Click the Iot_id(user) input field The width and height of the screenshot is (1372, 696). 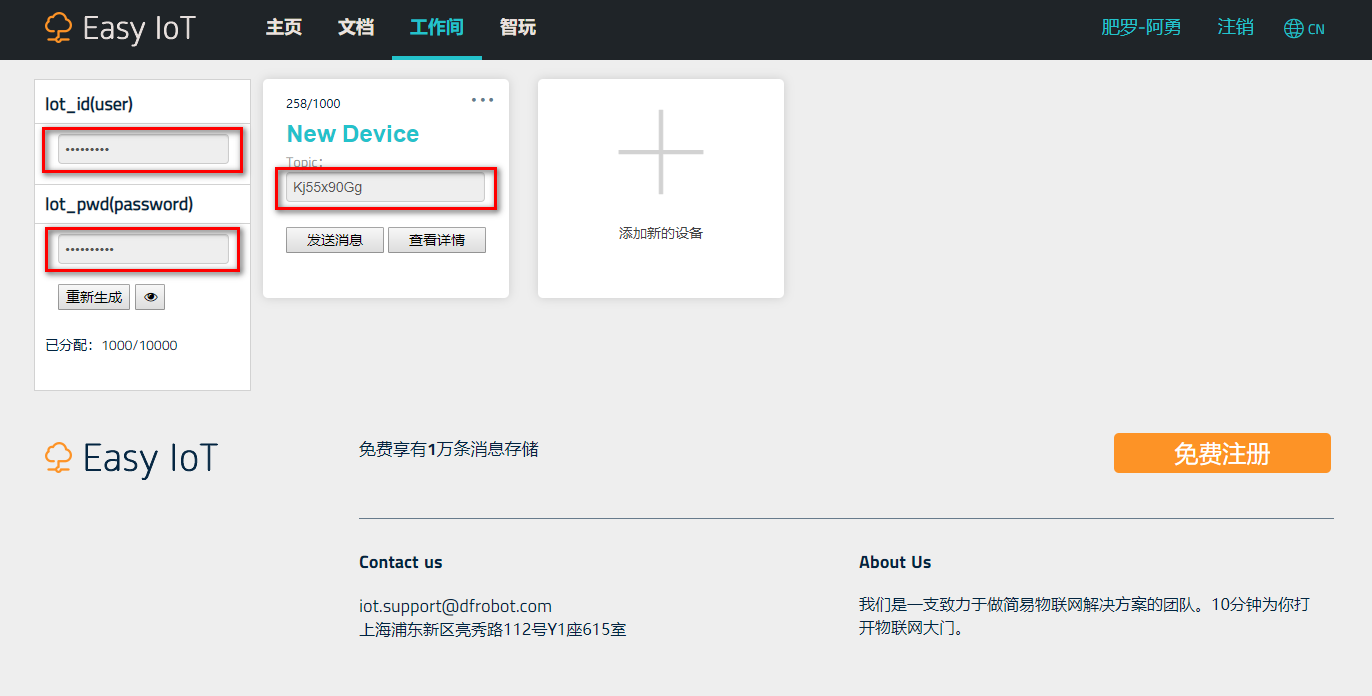pos(143,149)
